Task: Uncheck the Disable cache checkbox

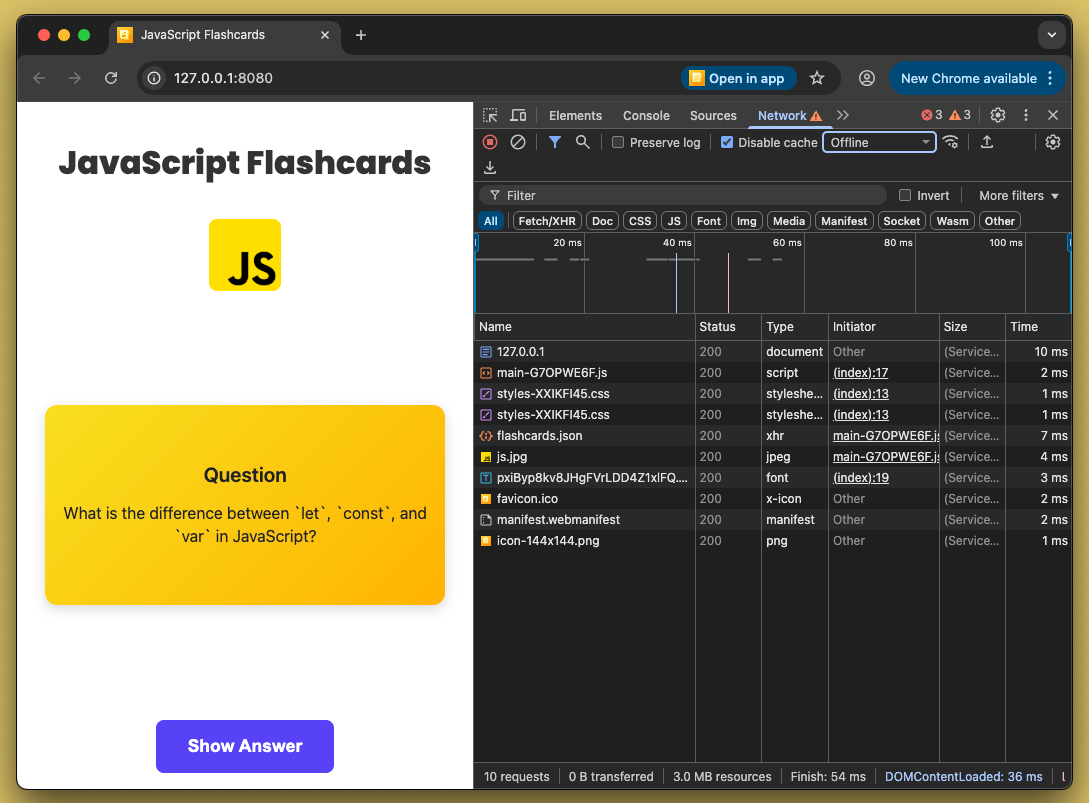Action: coord(726,142)
